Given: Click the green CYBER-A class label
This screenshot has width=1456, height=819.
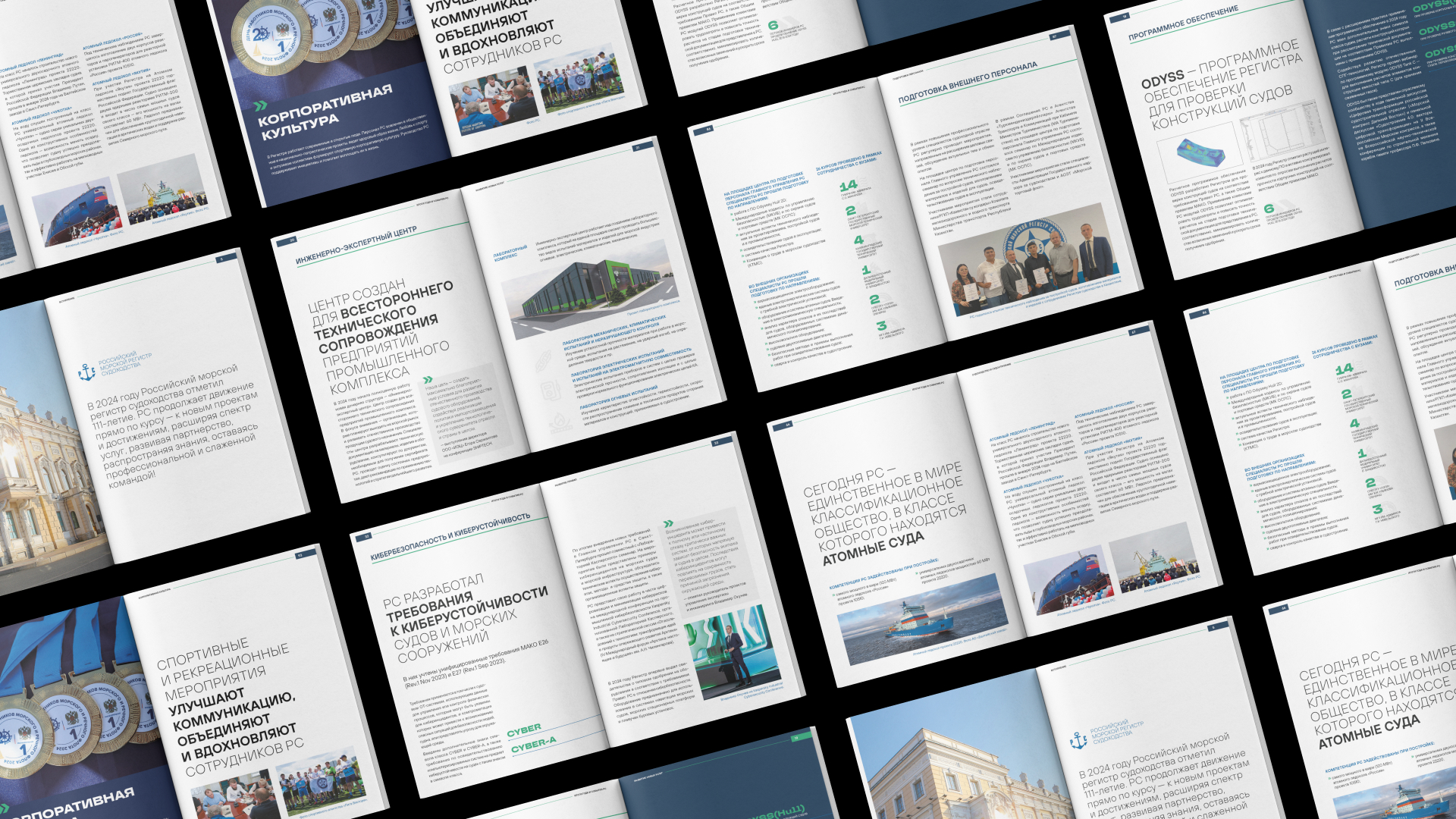Looking at the screenshot, I should pyautogui.click(x=533, y=745).
